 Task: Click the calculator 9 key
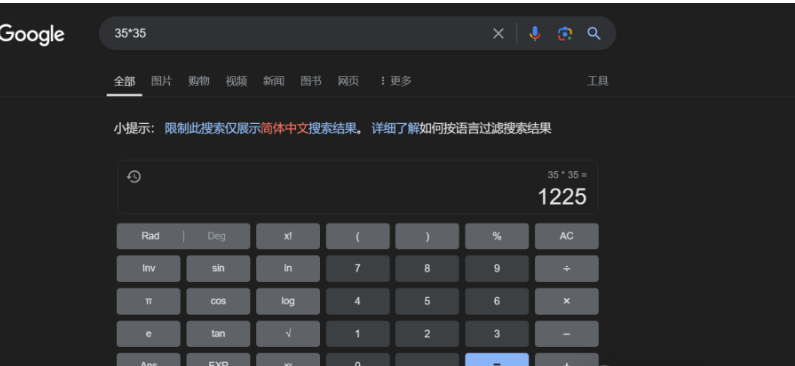click(497, 268)
